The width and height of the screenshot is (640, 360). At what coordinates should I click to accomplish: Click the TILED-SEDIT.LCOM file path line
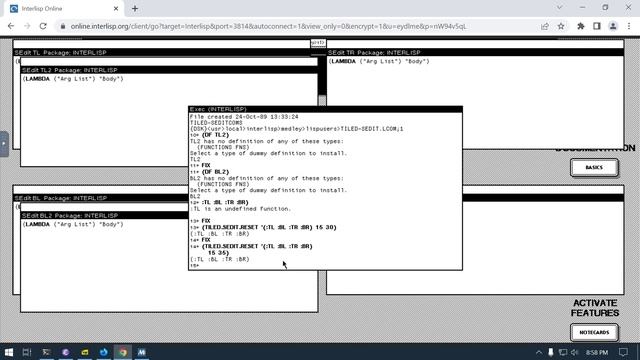tap(296, 129)
